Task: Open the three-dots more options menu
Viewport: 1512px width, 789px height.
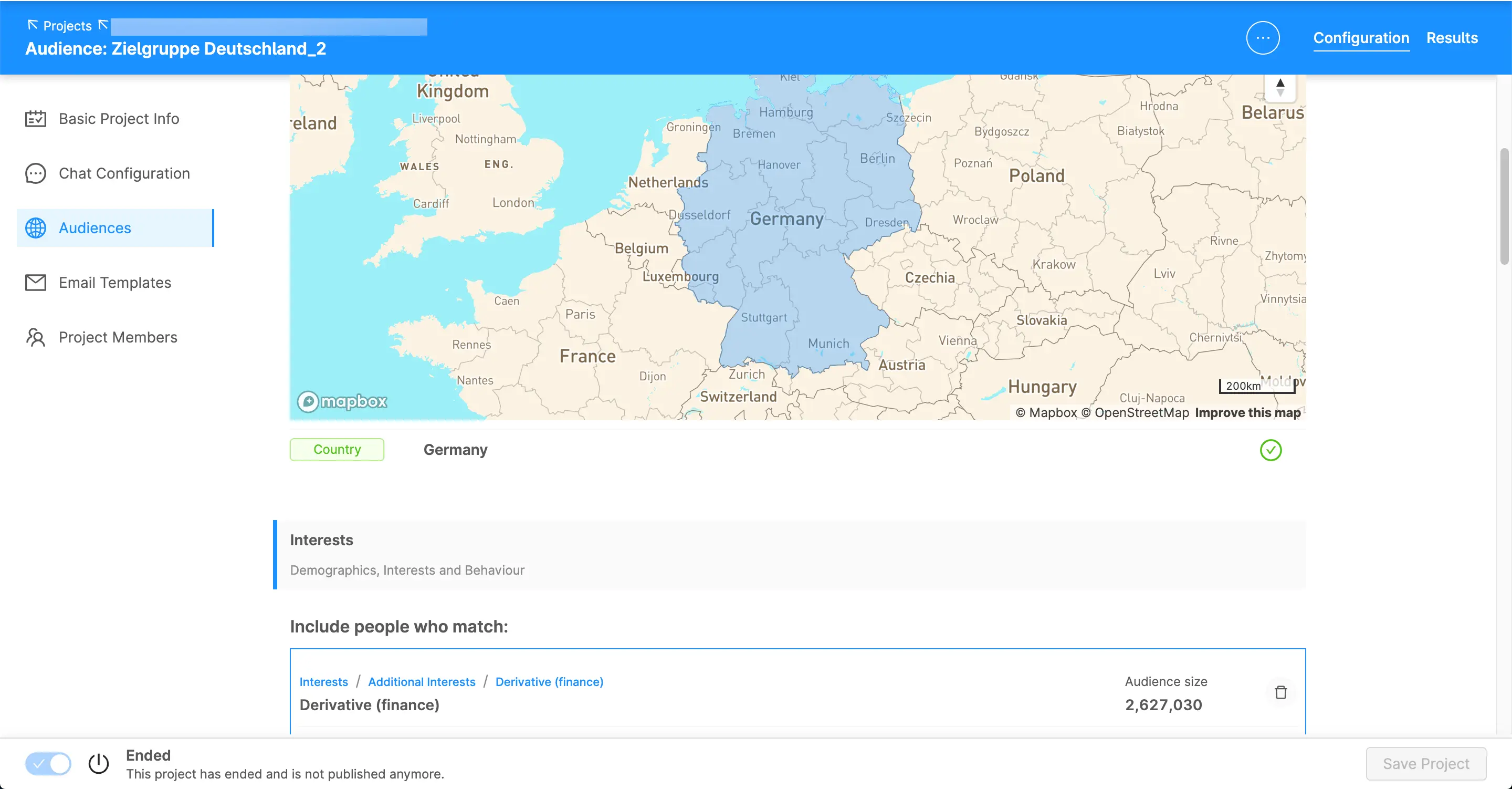Action: pyautogui.click(x=1263, y=38)
